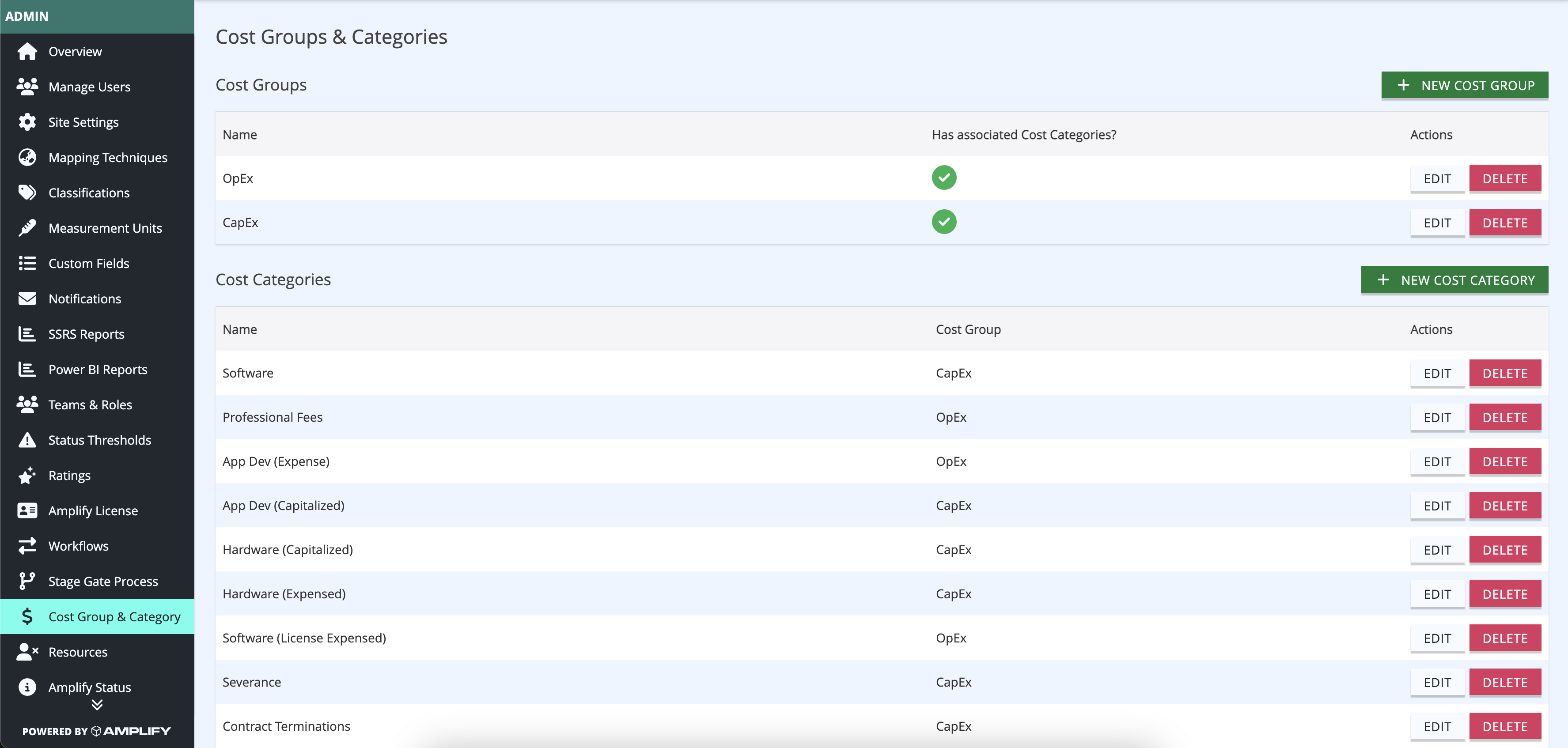Edit the Hardware (Capitalized) category
The image size is (1568, 748).
(x=1437, y=550)
